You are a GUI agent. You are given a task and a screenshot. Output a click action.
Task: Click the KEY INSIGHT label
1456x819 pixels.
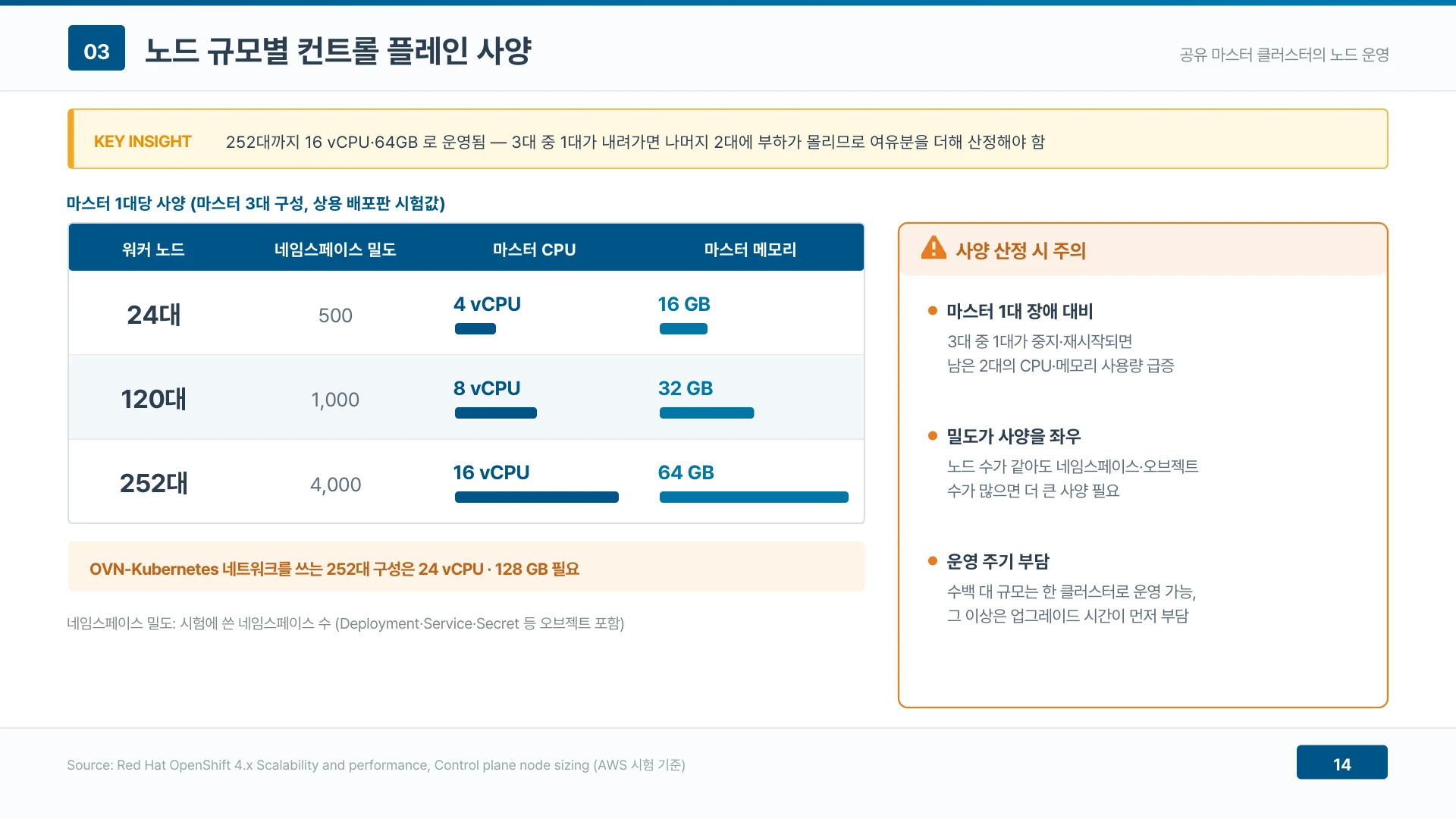[x=143, y=142]
